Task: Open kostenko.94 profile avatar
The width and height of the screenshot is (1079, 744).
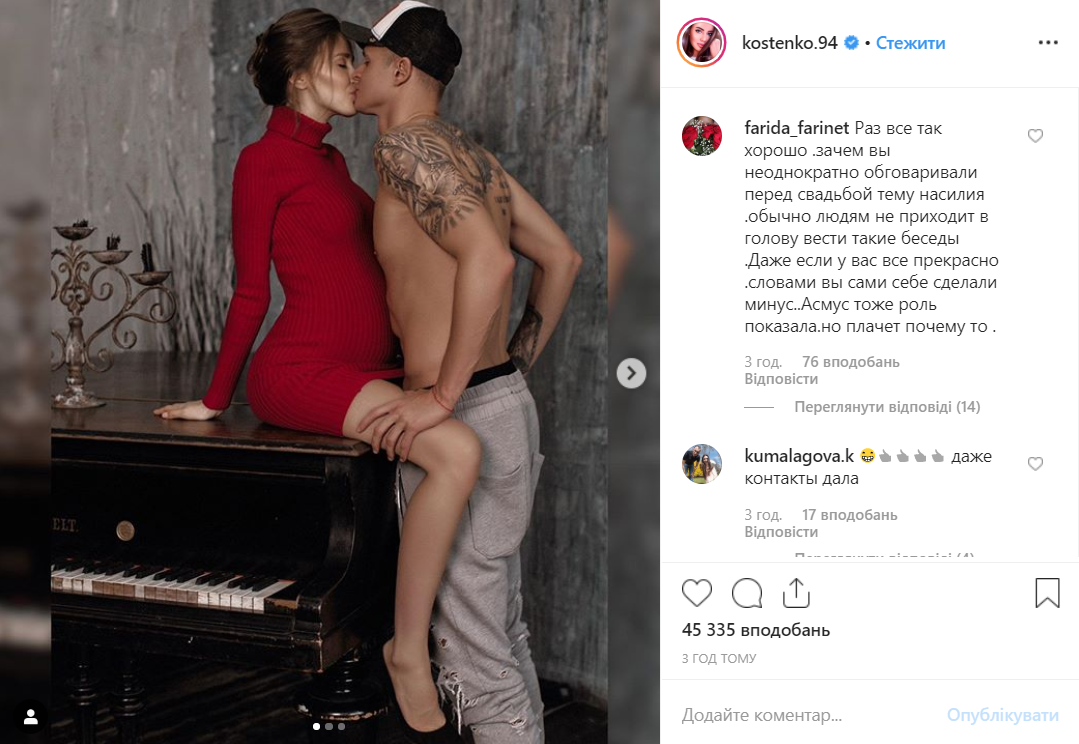Action: pyautogui.click(x=701, y=43)
